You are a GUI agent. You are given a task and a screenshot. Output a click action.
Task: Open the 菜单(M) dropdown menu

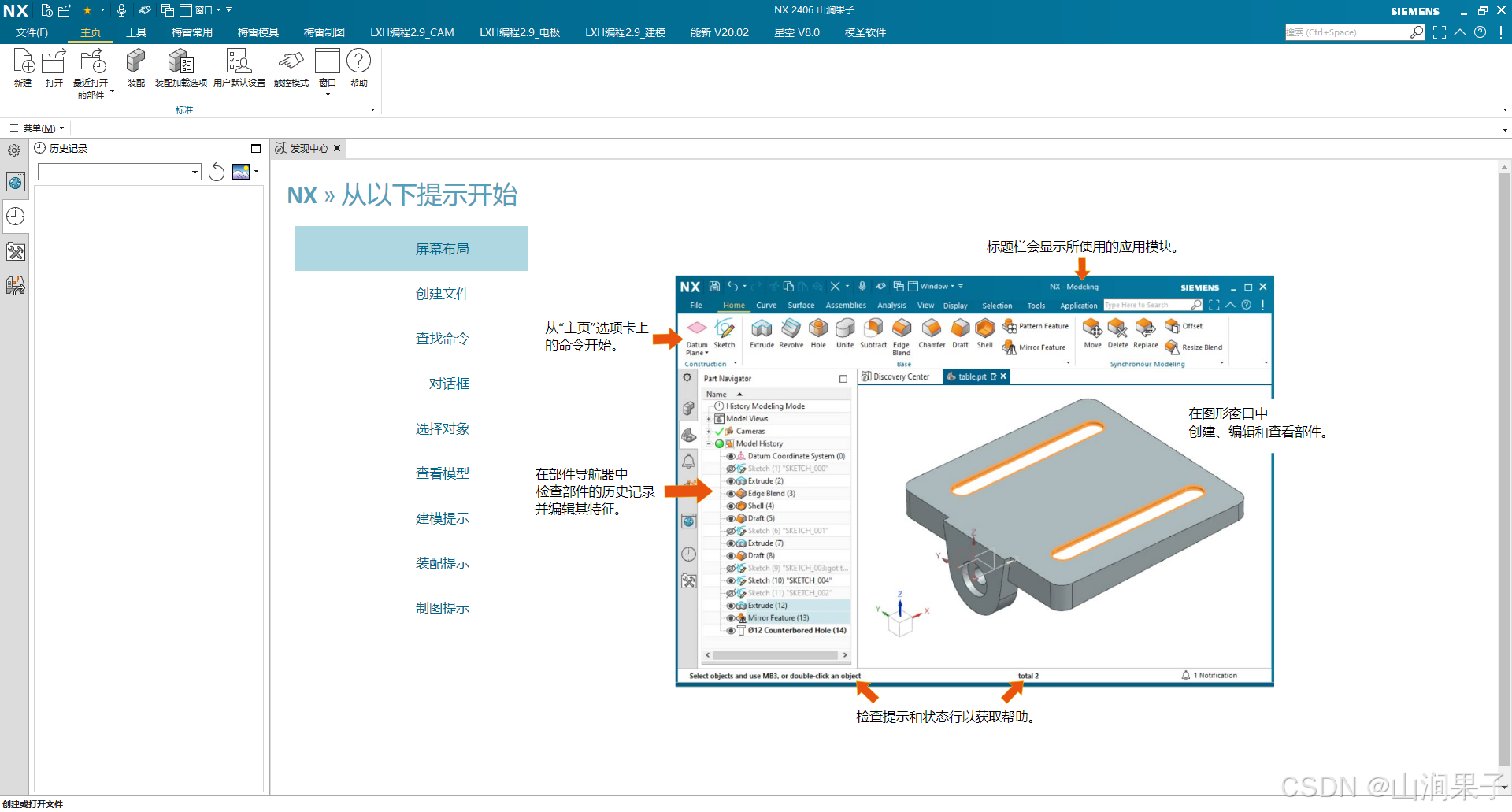pos(37,128)
